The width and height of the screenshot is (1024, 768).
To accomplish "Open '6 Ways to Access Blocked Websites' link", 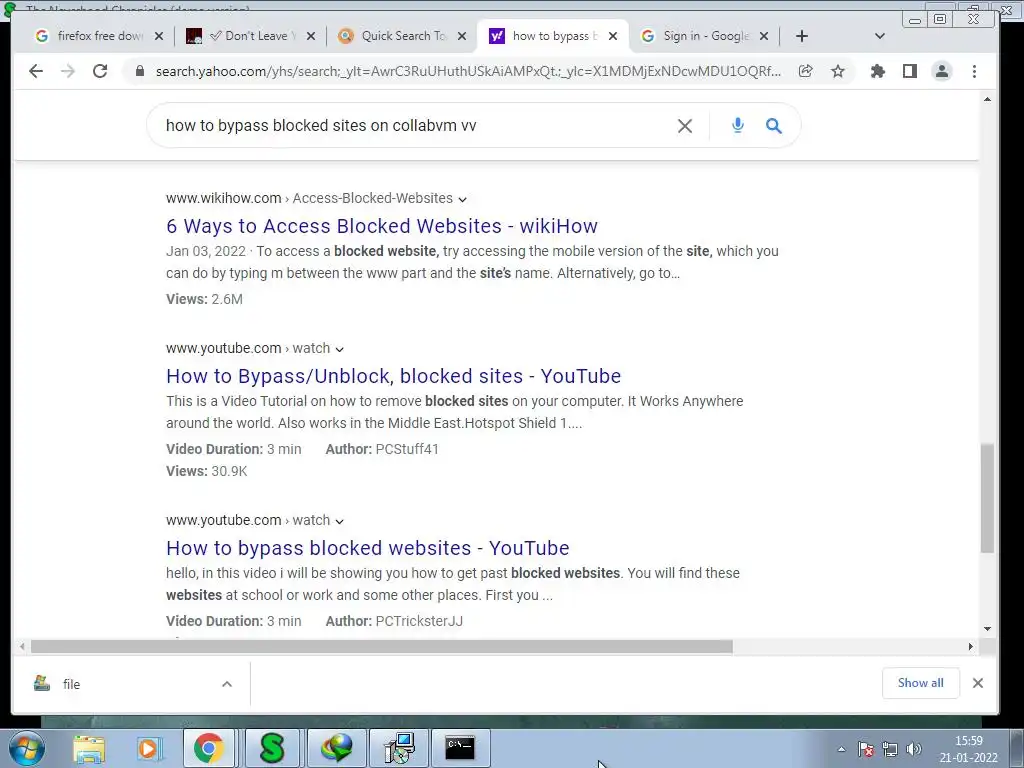I will click(x=382, y=226).
